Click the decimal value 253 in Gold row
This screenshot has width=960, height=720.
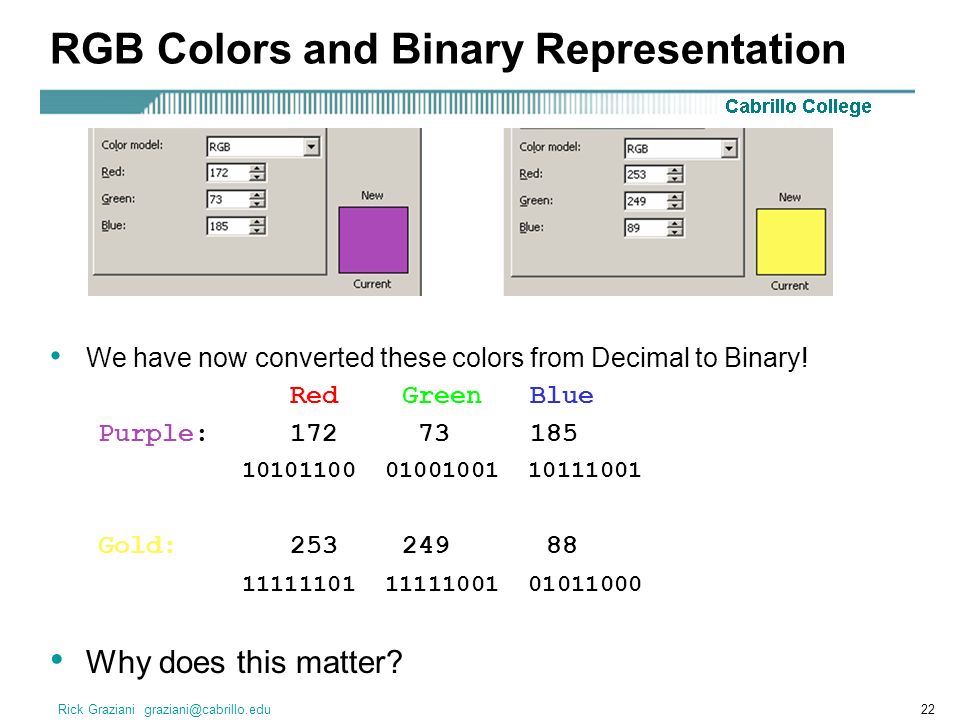point(313,545)
